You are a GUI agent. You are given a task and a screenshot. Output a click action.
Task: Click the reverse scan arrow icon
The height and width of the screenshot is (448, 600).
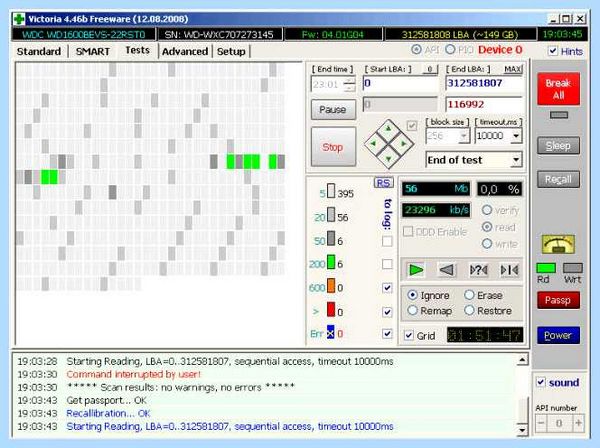447,270
